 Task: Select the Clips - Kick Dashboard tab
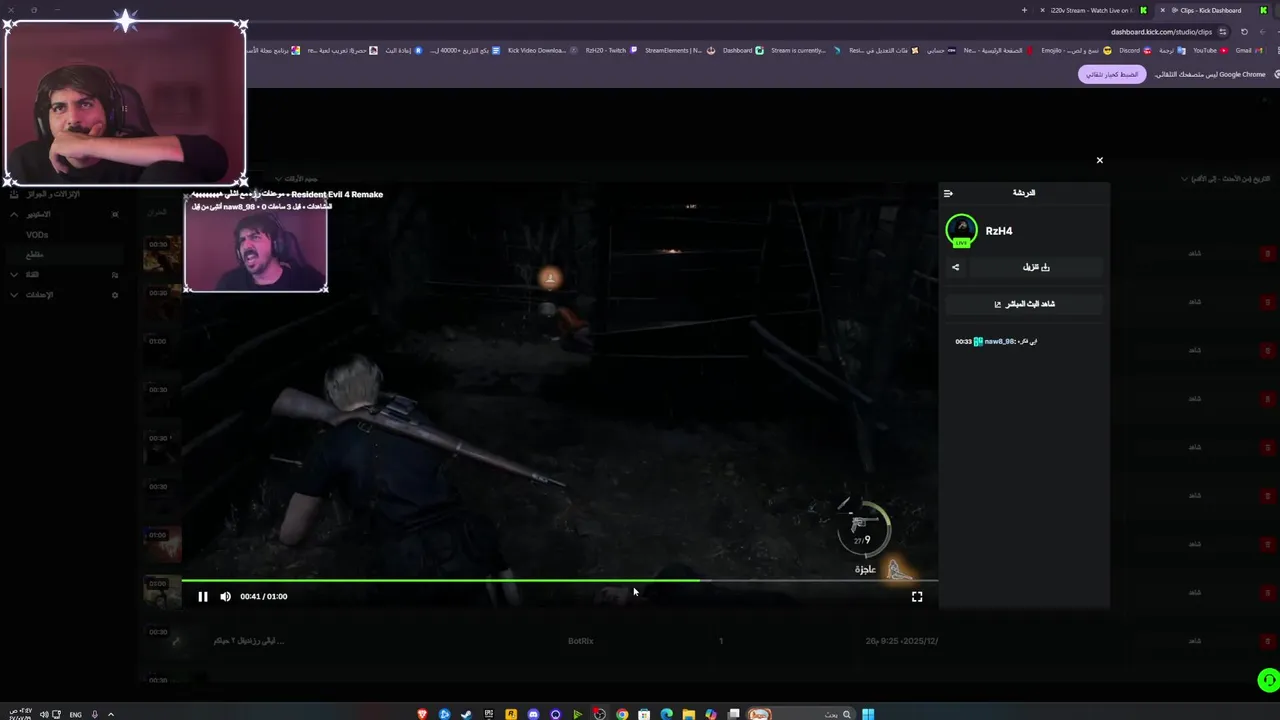coord(1210,10)
